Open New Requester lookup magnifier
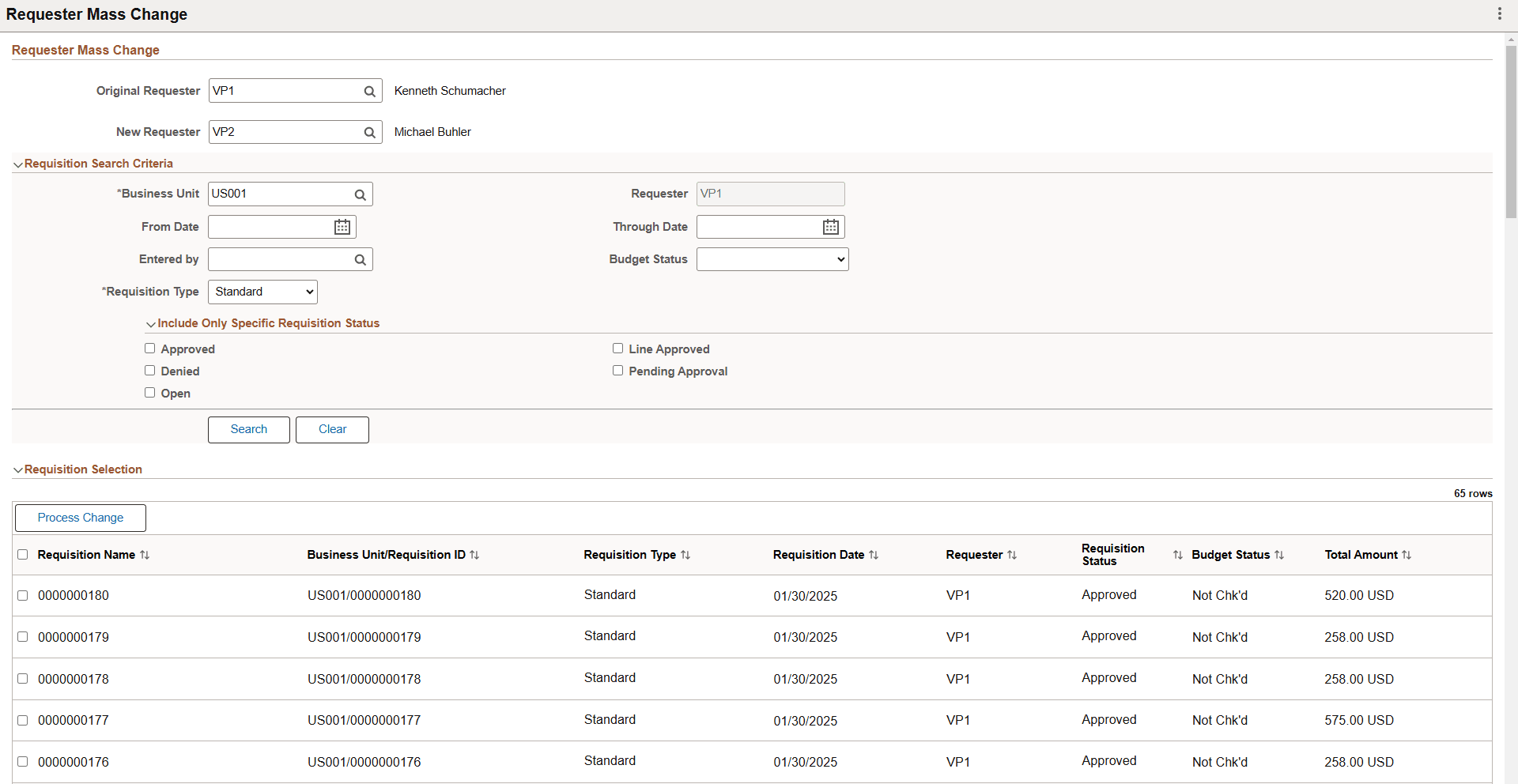 369,132
